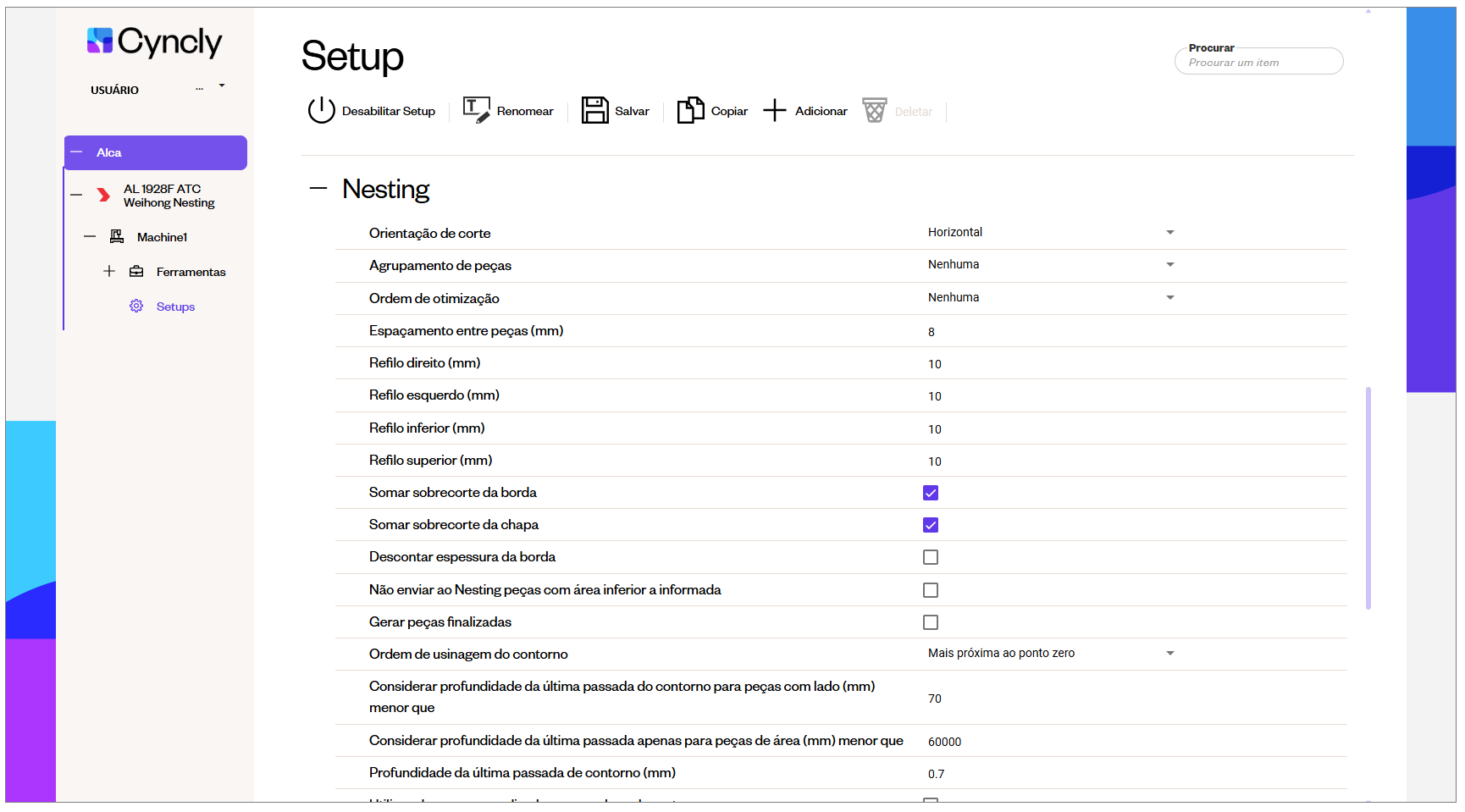Check Não enviar ao Nesting peças checkbox

coord(931,590)
